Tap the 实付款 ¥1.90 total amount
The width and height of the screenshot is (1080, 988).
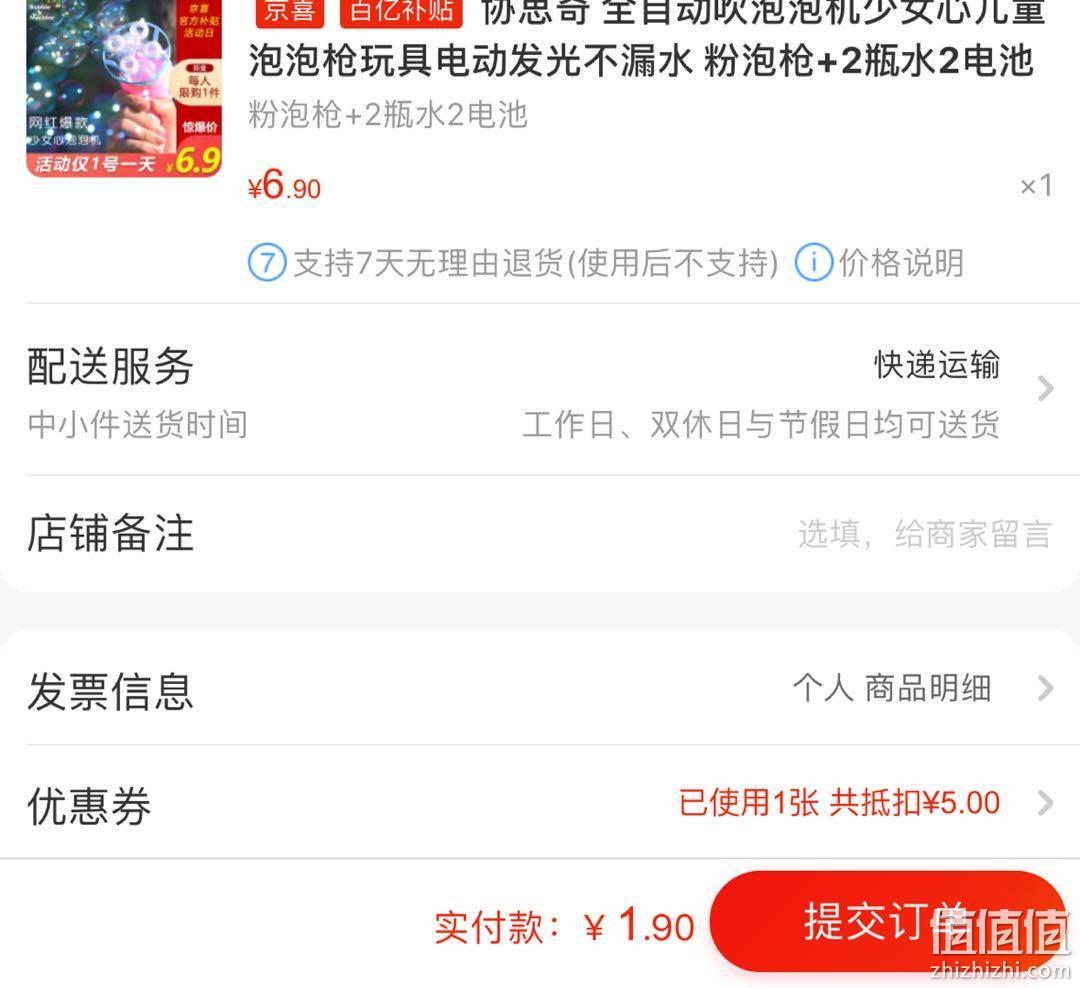[564, 925]
